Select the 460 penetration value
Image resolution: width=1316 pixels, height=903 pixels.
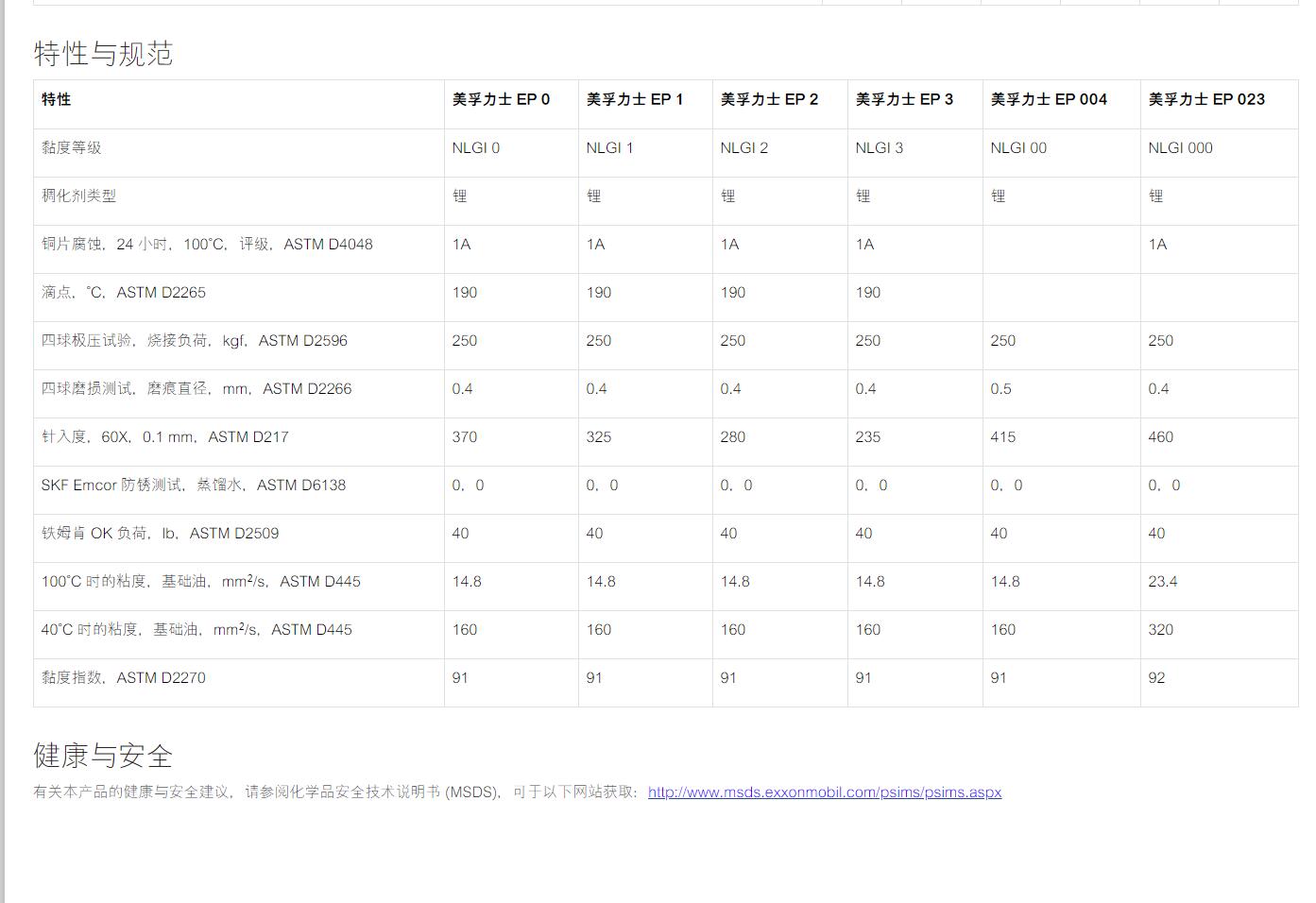pos(1161,436)
